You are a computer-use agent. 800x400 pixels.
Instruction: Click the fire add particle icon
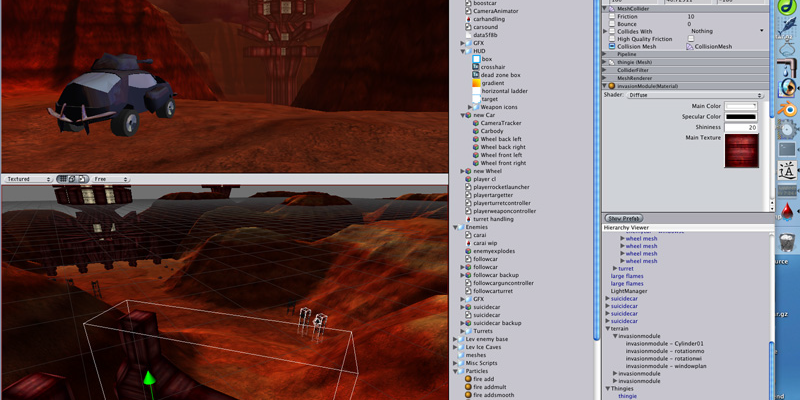[x=468, y=379]
